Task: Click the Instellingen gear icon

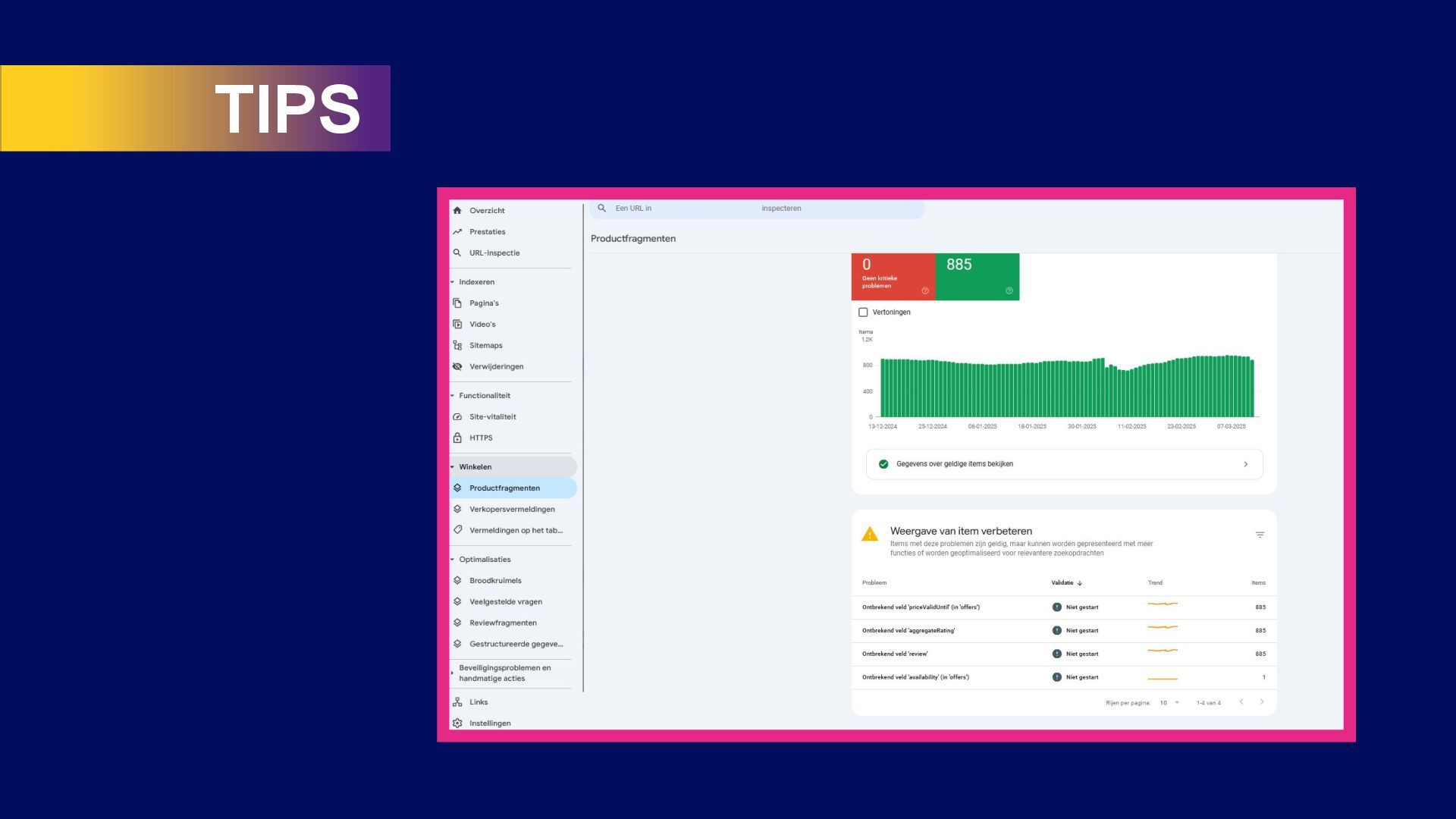Action: (x=457, y=723)
